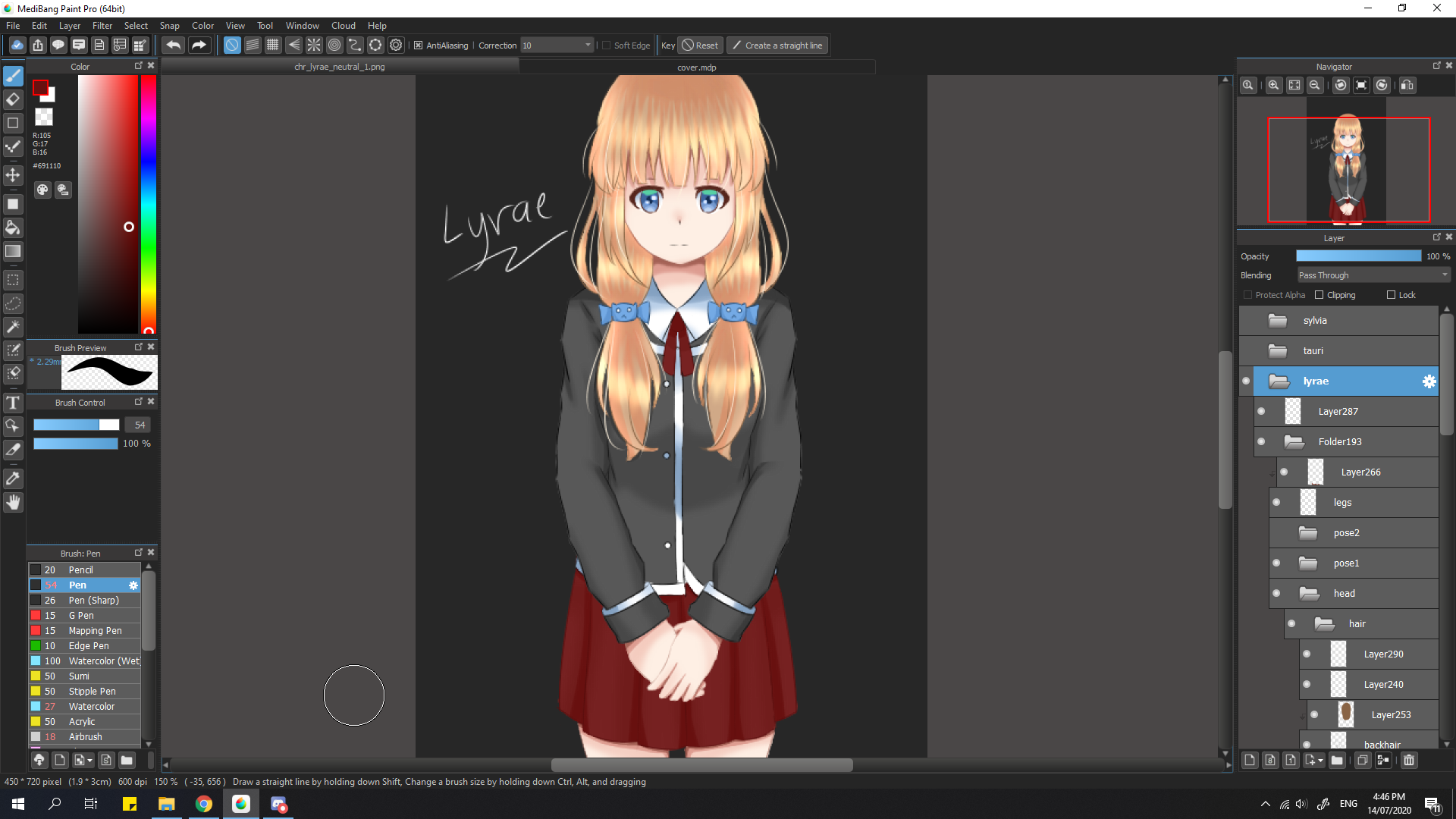Viewport: 1456px width, 819px height.
Task: Expand the sylvia folder
Action: pos(1278,321)
